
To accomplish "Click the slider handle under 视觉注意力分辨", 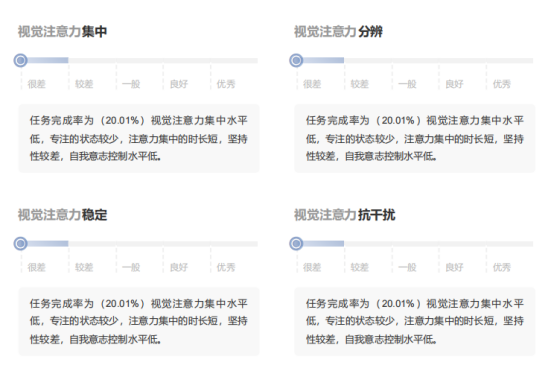I will click(x=296, y=60).
